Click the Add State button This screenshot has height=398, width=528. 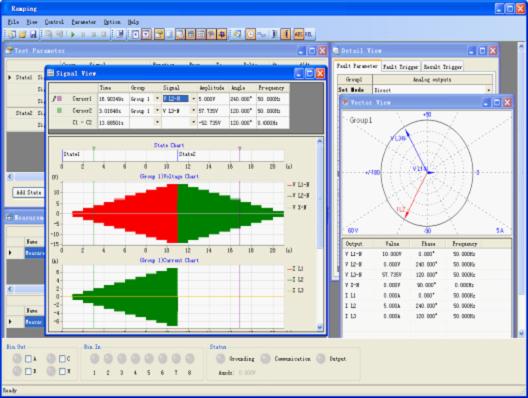point(29,193)
